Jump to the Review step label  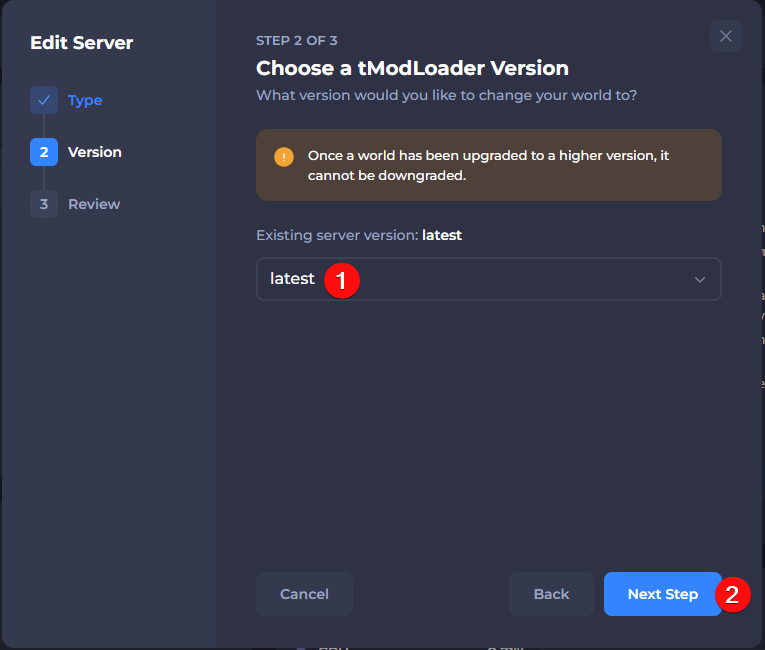coord(94,204)
